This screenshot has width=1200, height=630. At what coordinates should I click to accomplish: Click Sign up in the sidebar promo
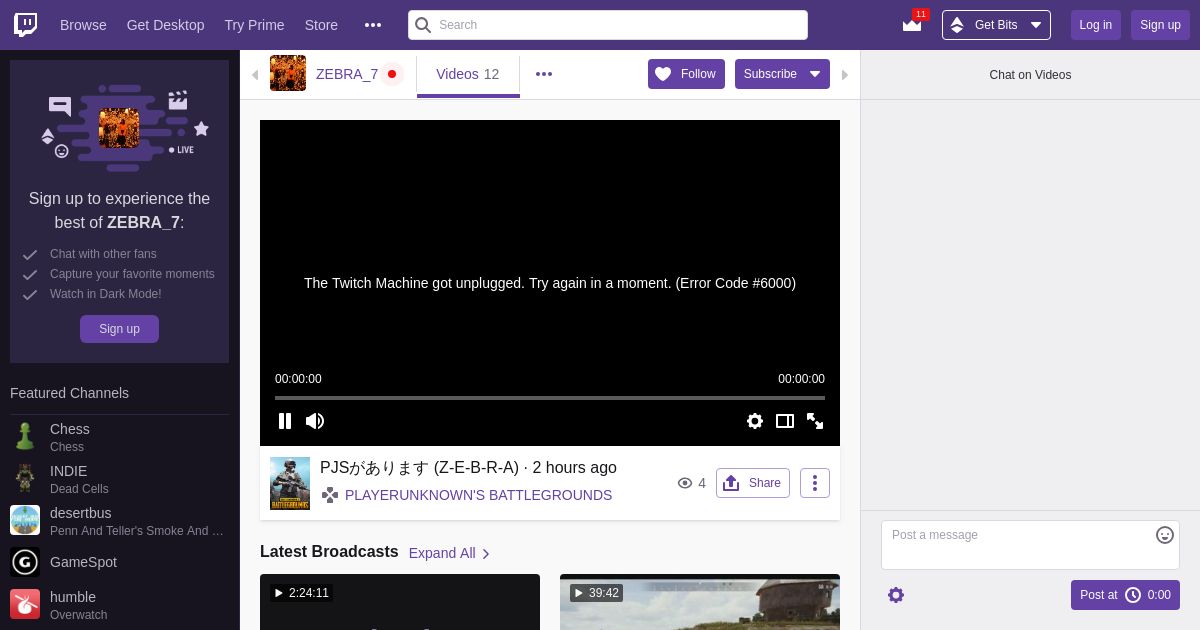pyautogui.click(x=119, y=329)
